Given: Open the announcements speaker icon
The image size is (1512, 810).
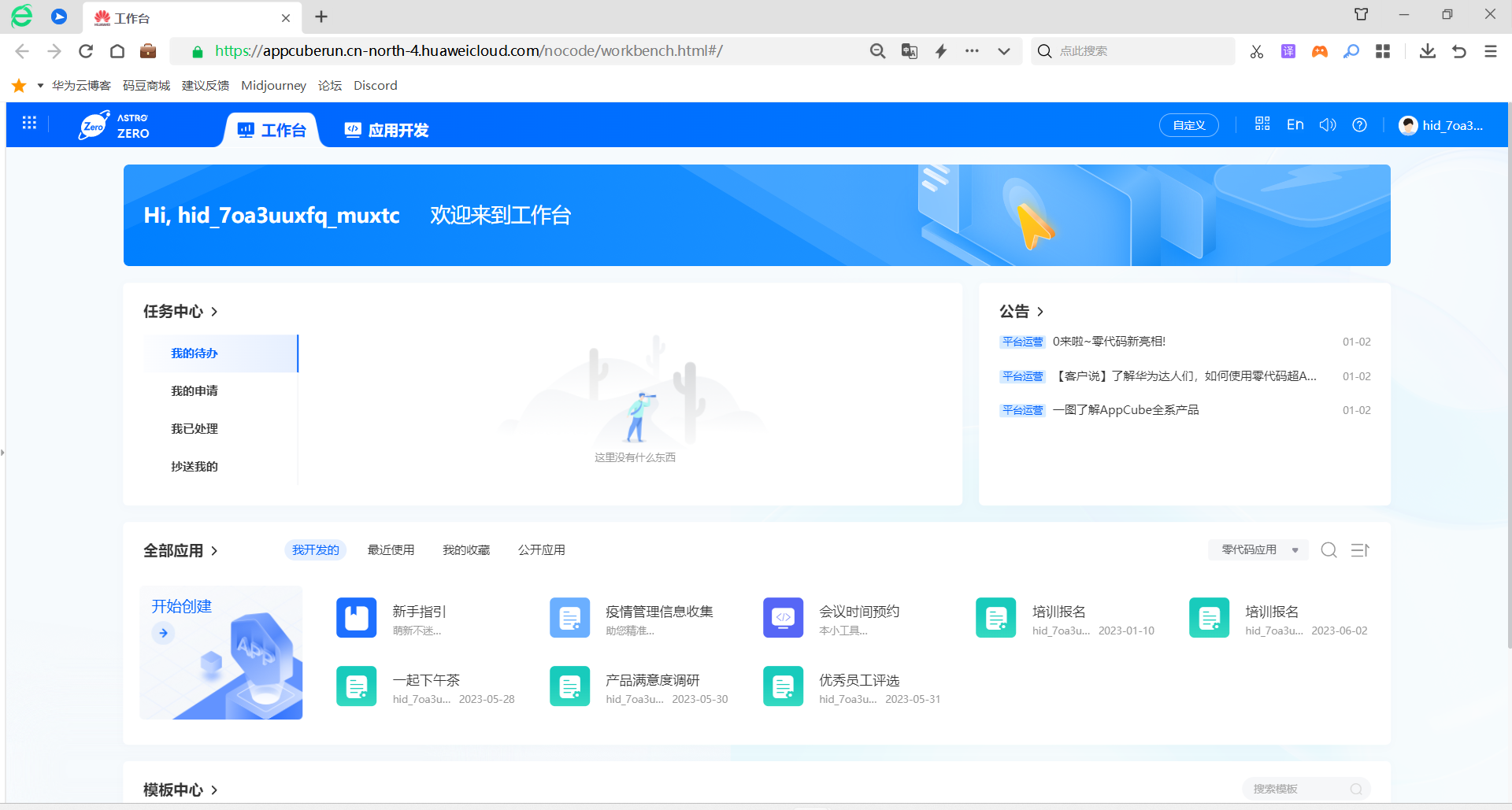Looking at the screenshot, I should coord(1328,124).
